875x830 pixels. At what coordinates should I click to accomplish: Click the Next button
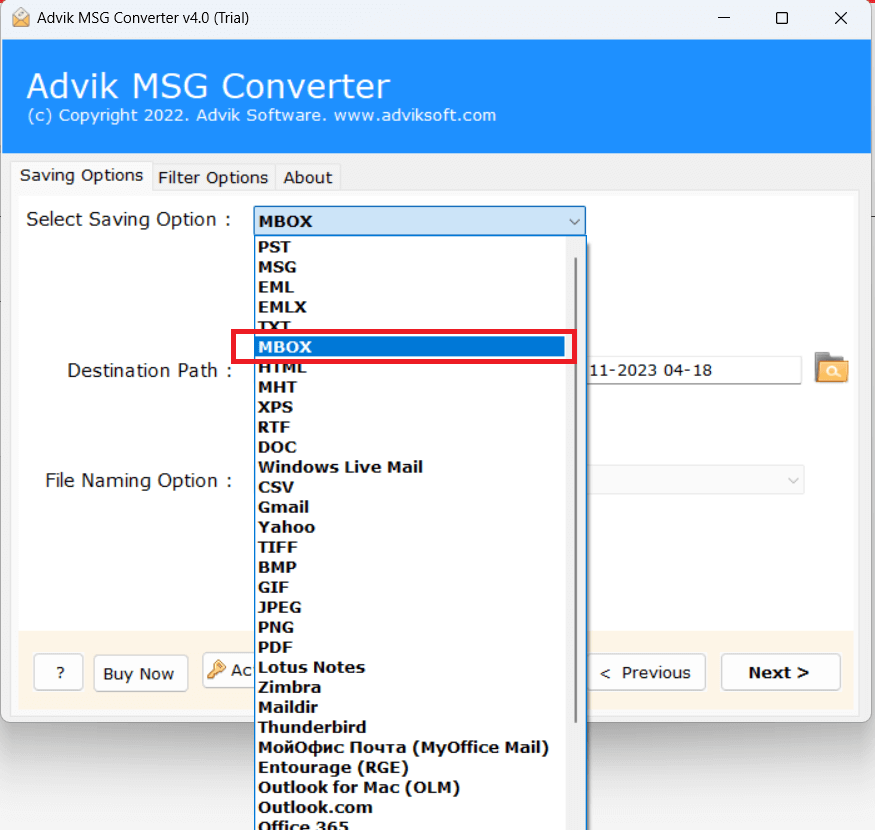click(x=780, y=672)
